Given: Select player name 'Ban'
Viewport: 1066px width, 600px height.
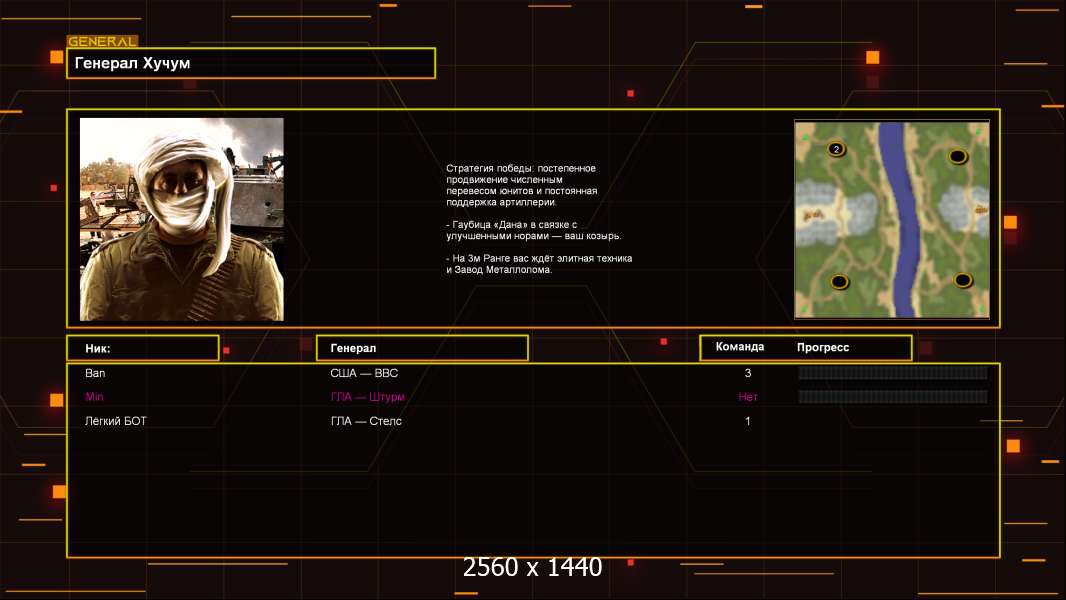Looking at the screenshot, I should coord(95,373).
